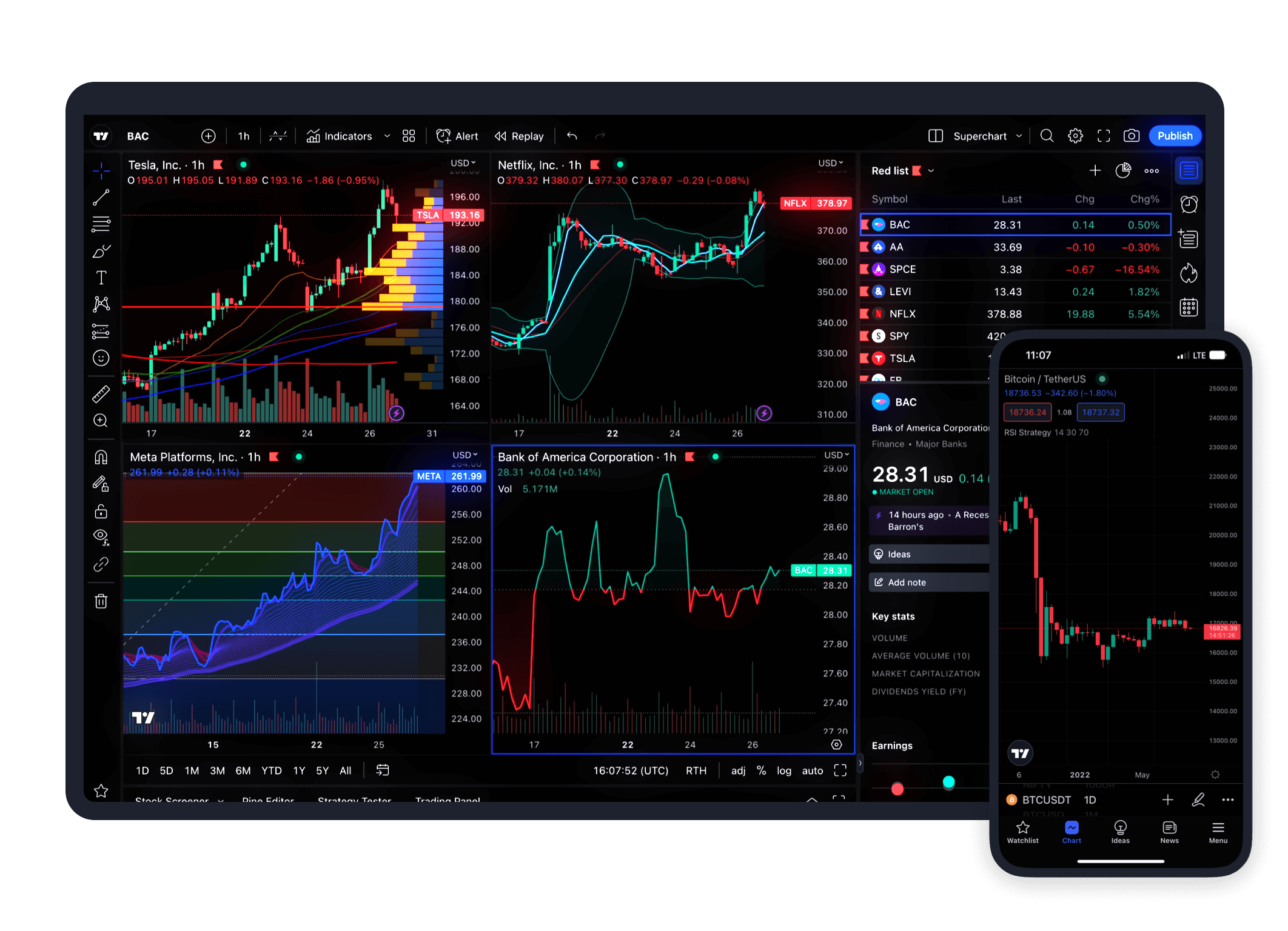Select the trend line tool

101,198
